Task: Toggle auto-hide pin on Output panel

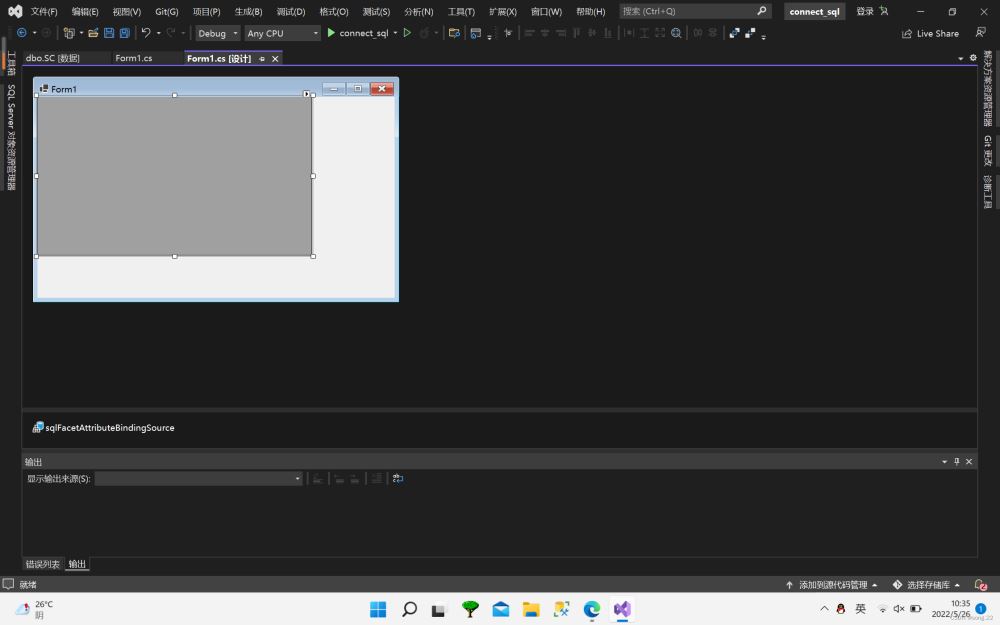Action: pyautogui.click(x=956, y=462)
